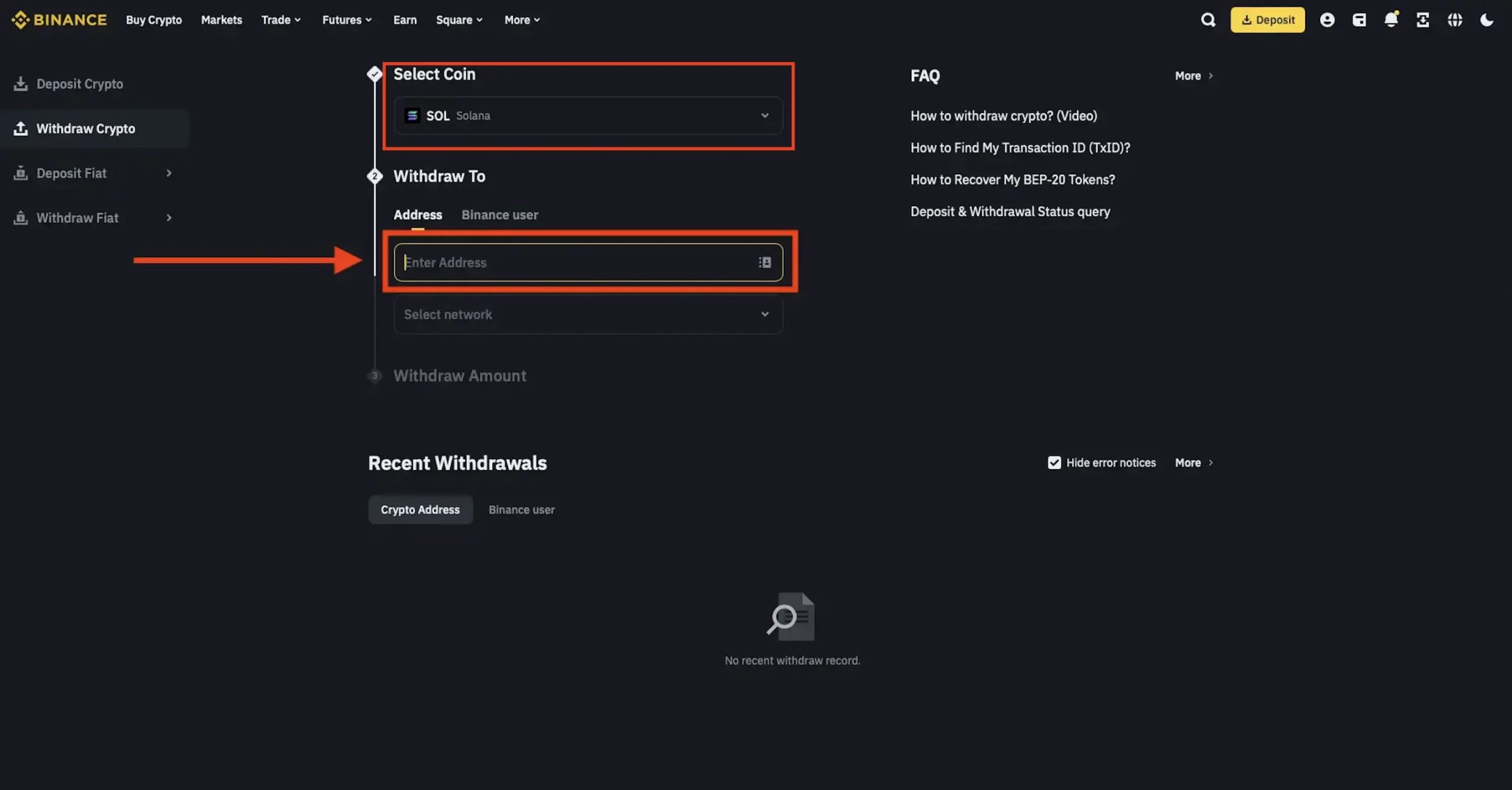Click the Withdraw Crypto menu item
This screenshot has height=790, width=1512.
pos(85,128)
